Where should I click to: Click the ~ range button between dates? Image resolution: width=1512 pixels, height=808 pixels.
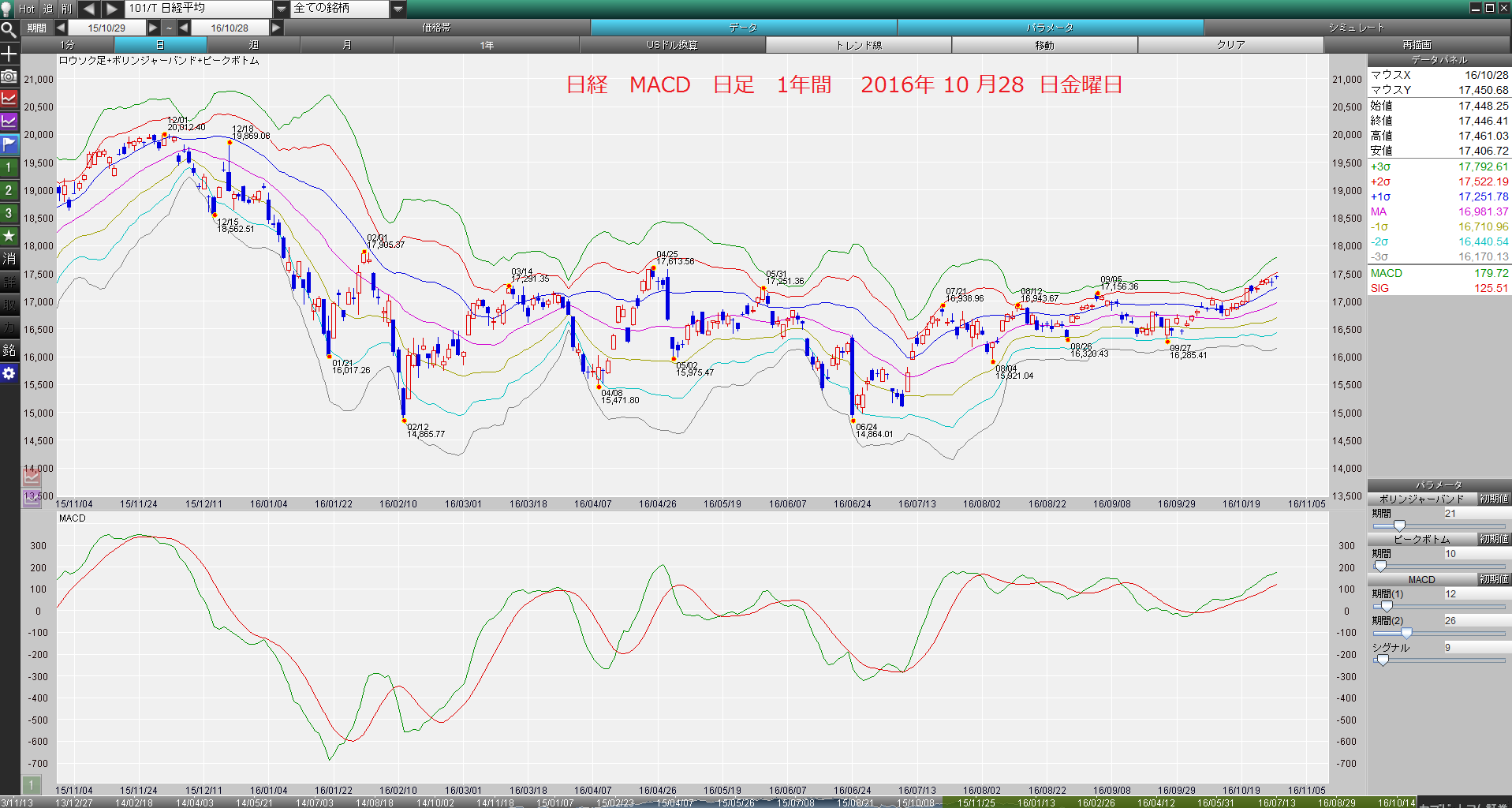169,28
